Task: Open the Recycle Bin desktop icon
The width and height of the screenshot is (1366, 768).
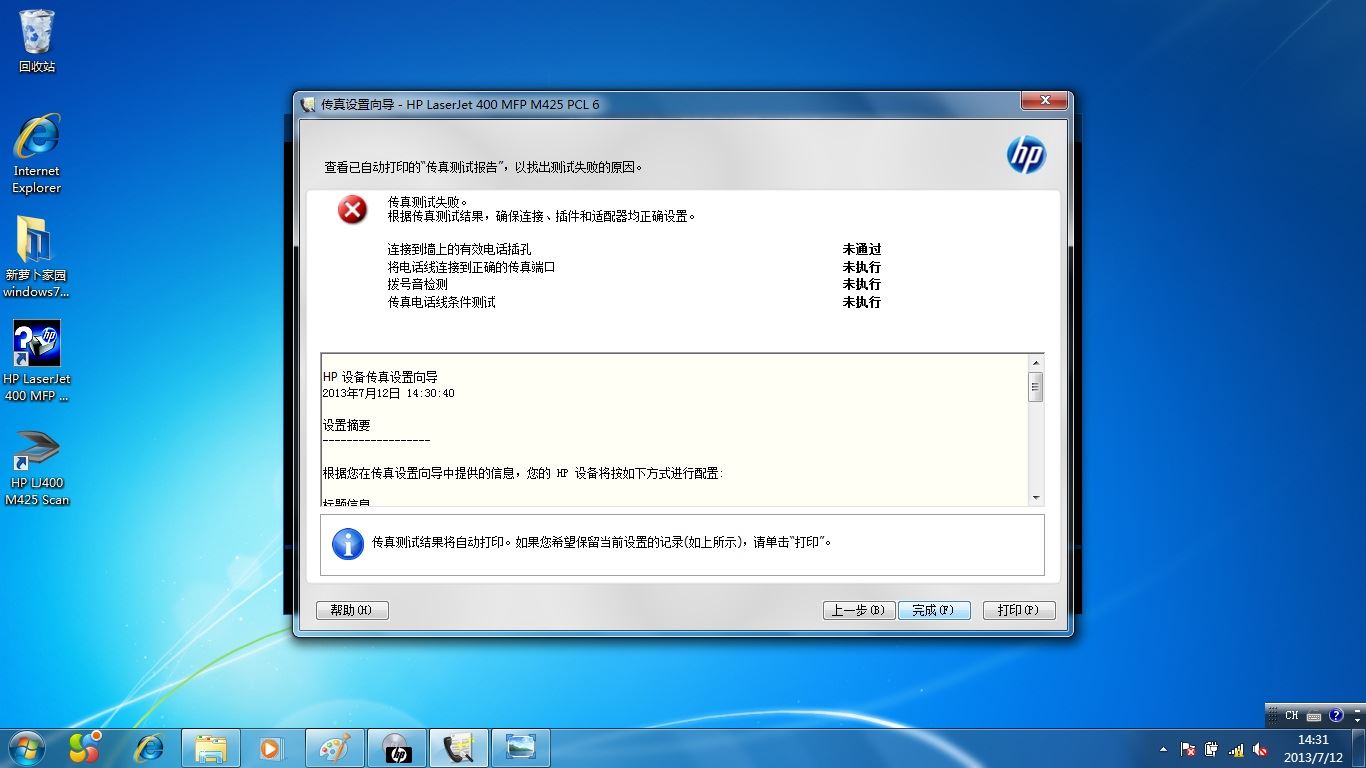Action: tap(37, 41)
